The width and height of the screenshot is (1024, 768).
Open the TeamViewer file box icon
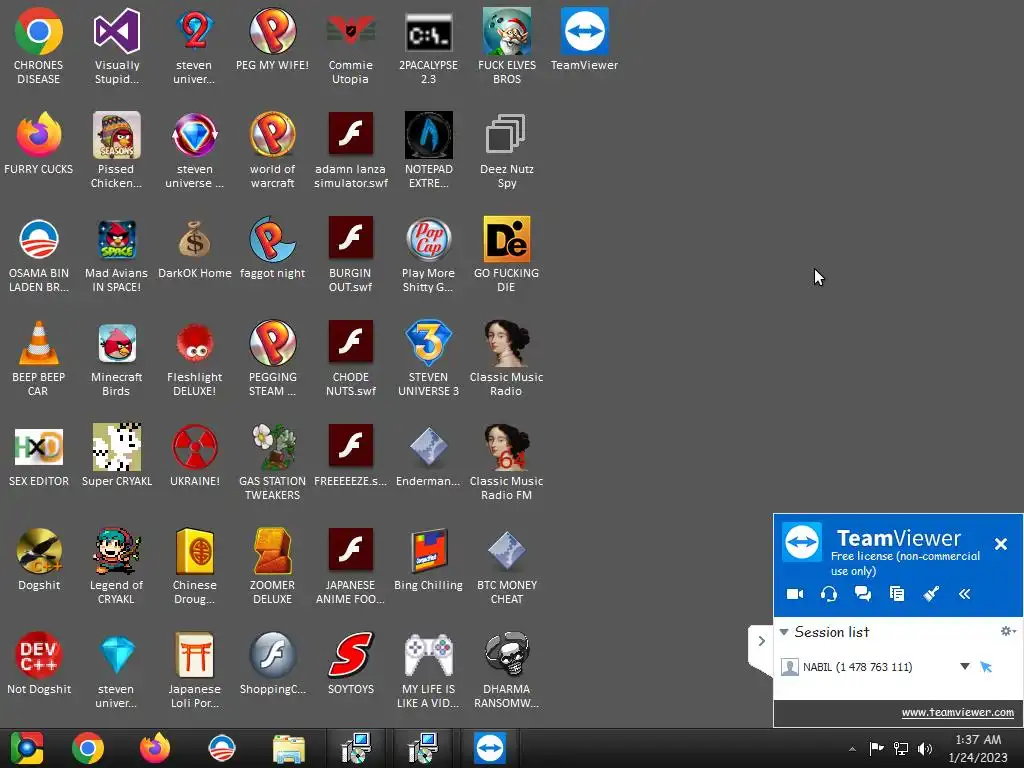tap(897, 594)
